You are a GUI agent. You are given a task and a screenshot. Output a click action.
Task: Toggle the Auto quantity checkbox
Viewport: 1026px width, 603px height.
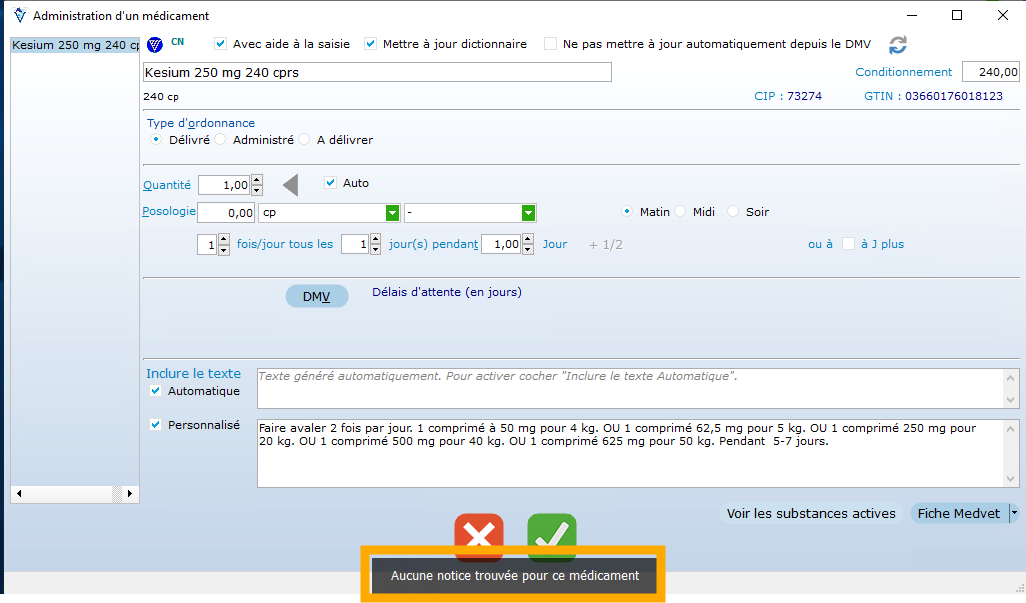pyautogui.click(x=330, y=182)
